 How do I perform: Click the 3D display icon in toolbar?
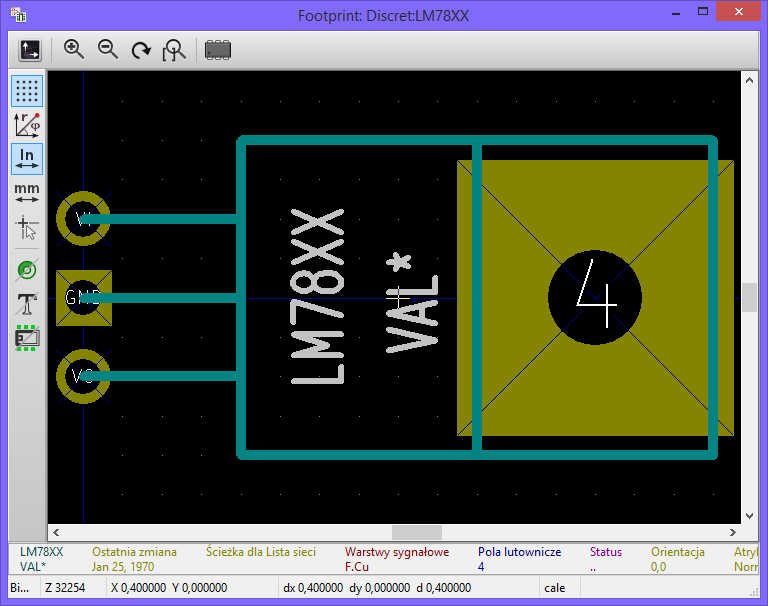[30, 50]
